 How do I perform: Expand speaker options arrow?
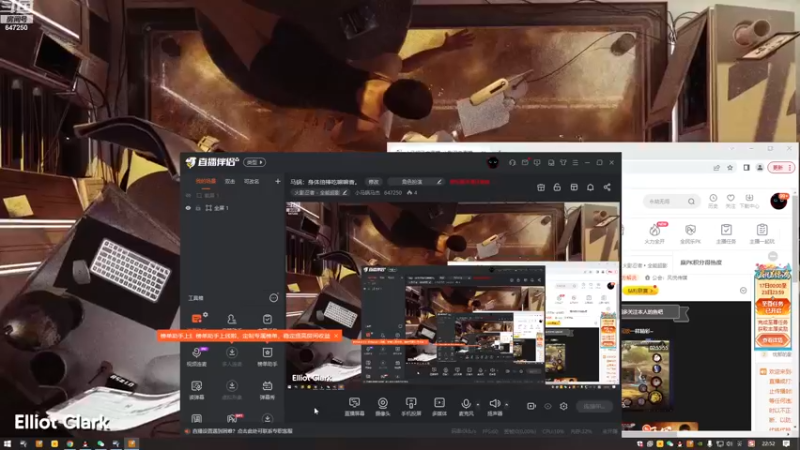507,405
